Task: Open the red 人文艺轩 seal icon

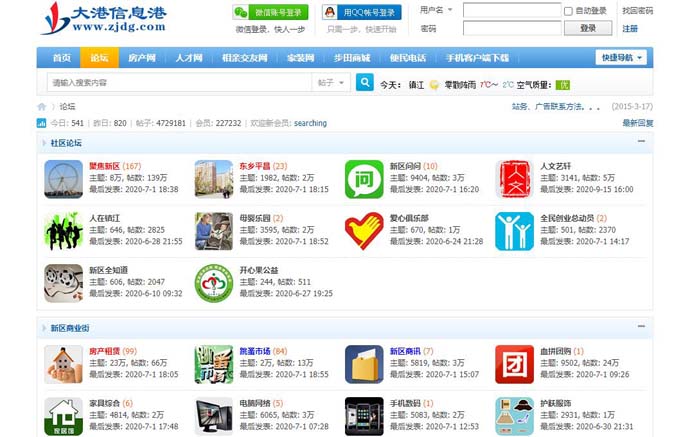Action: [x=514, y=179]
